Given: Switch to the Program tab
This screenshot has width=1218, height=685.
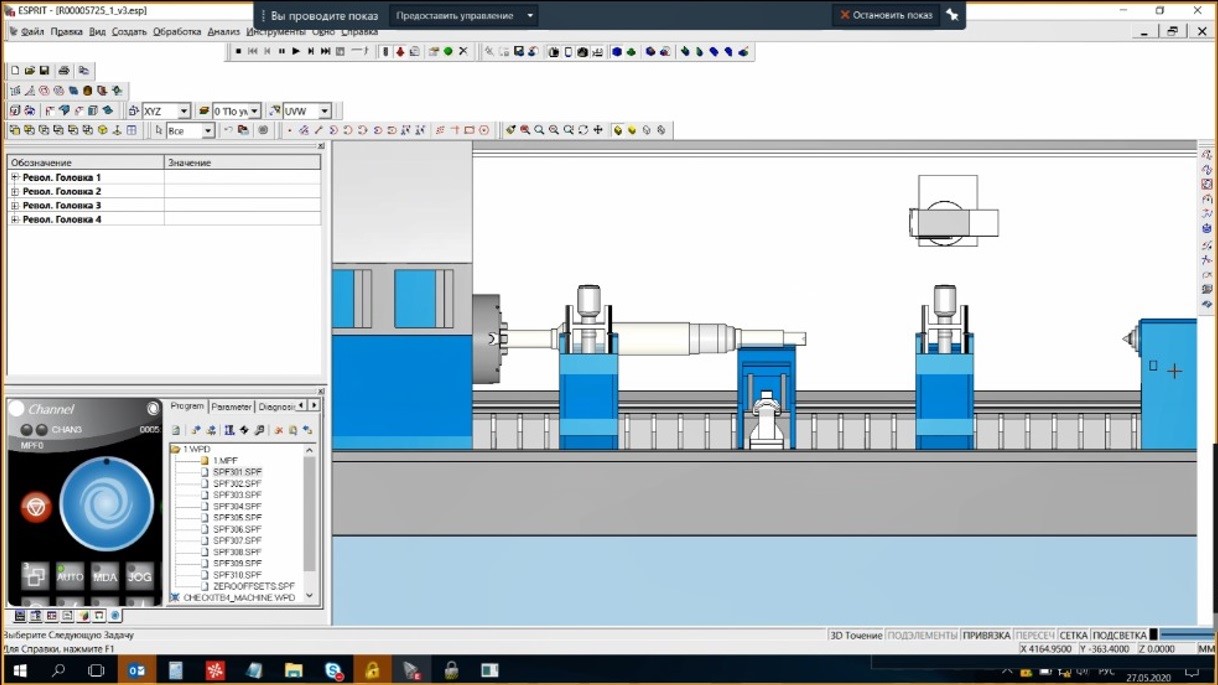Looking at the screenshot, I should click(187, 406).
